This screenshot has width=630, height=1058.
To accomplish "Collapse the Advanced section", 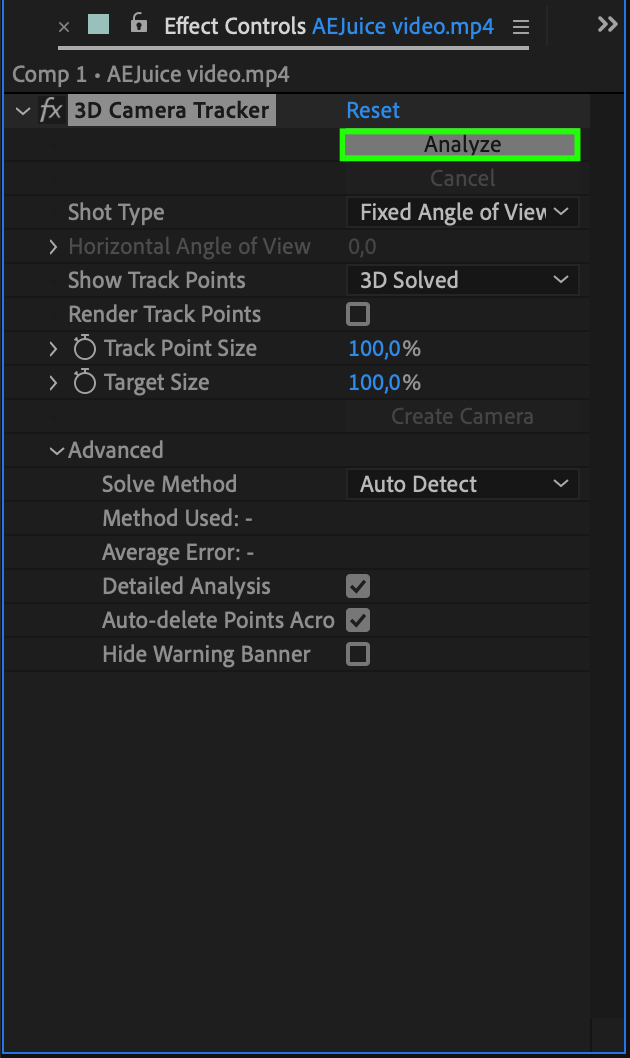I will pos(57,451).
